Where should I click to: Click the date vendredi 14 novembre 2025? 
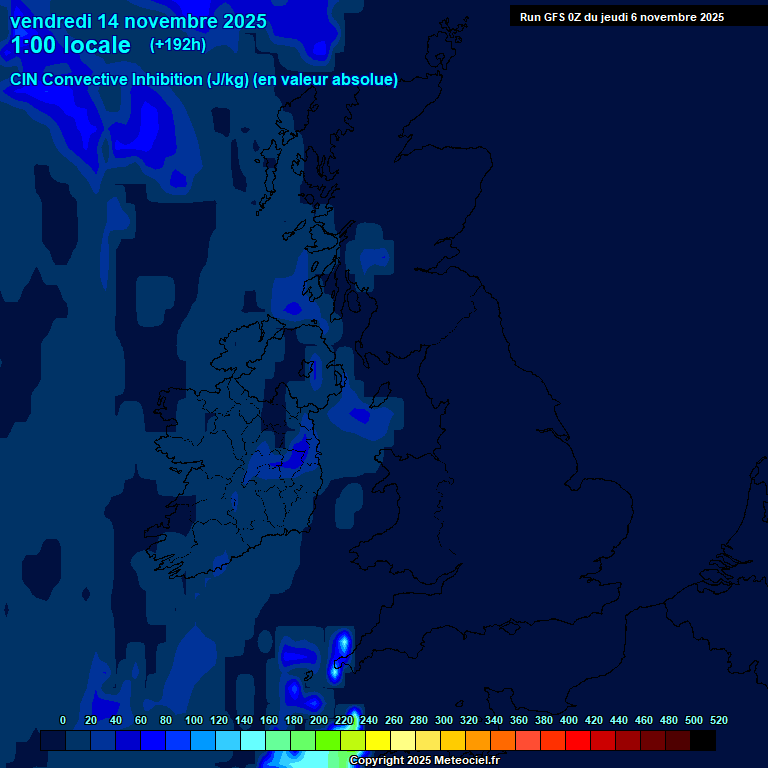pyautogui.click(x=138, y=21)
